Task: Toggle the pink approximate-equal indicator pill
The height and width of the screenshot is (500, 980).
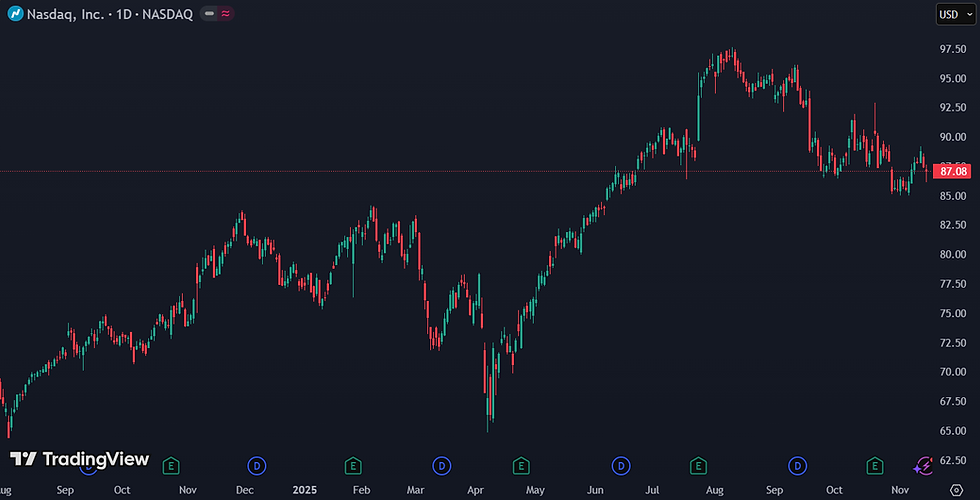Action: (226, 14)
